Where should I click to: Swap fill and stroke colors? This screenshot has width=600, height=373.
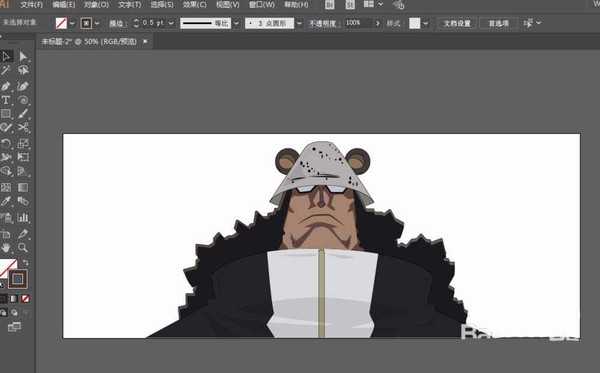click(x=25, y=262)
